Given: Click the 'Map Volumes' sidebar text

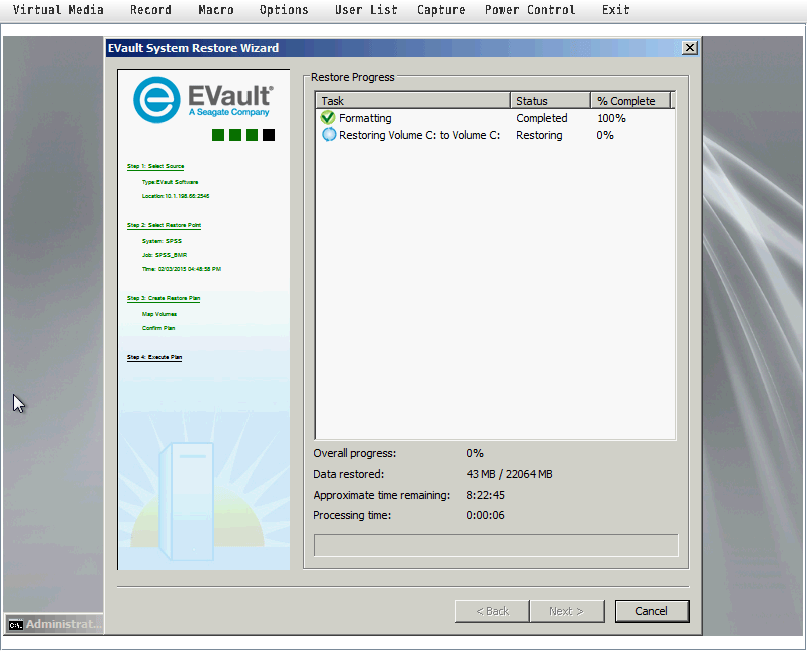Looking at the screenshot, I should tap(159, 314).
